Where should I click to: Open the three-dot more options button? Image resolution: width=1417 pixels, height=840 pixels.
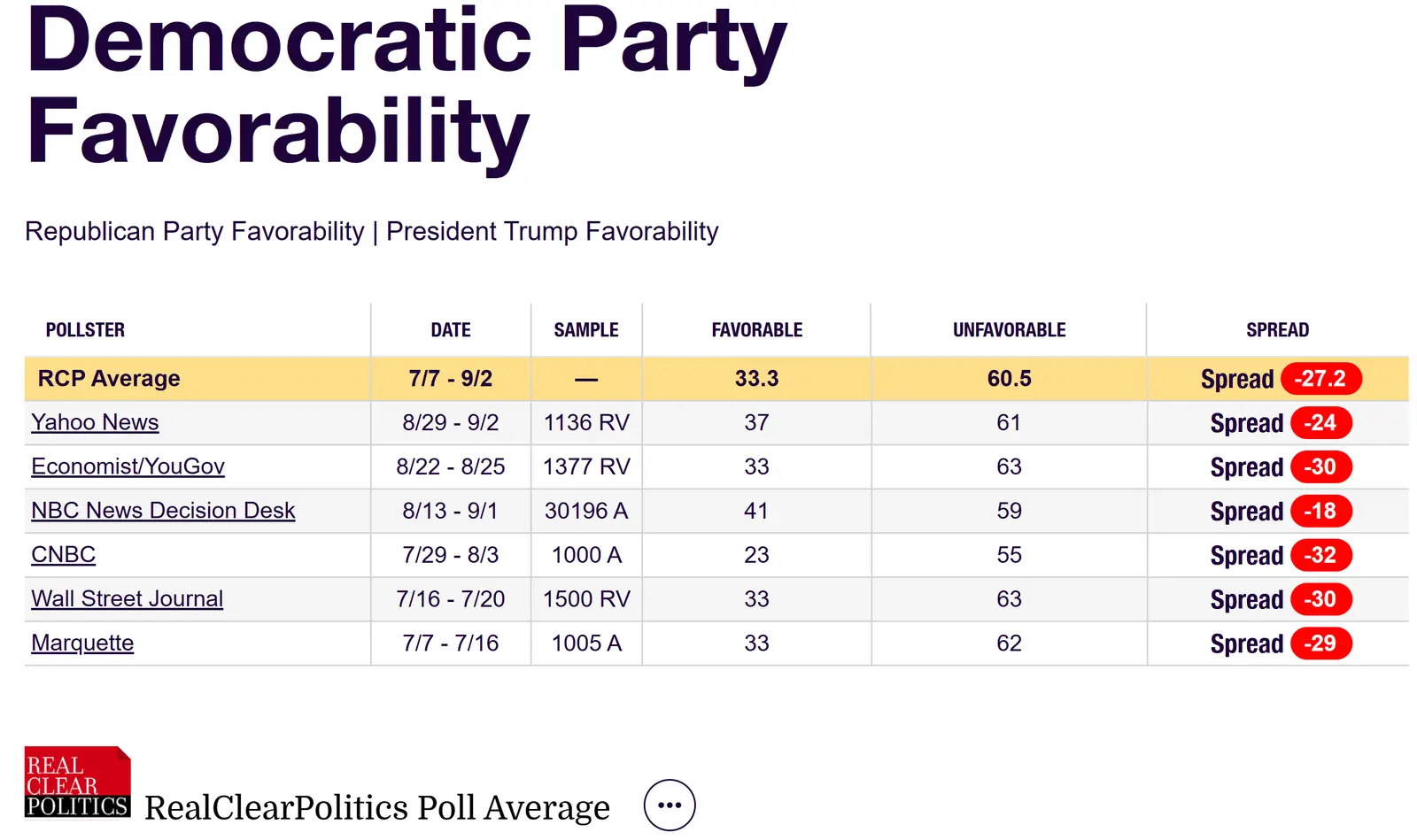670,805
